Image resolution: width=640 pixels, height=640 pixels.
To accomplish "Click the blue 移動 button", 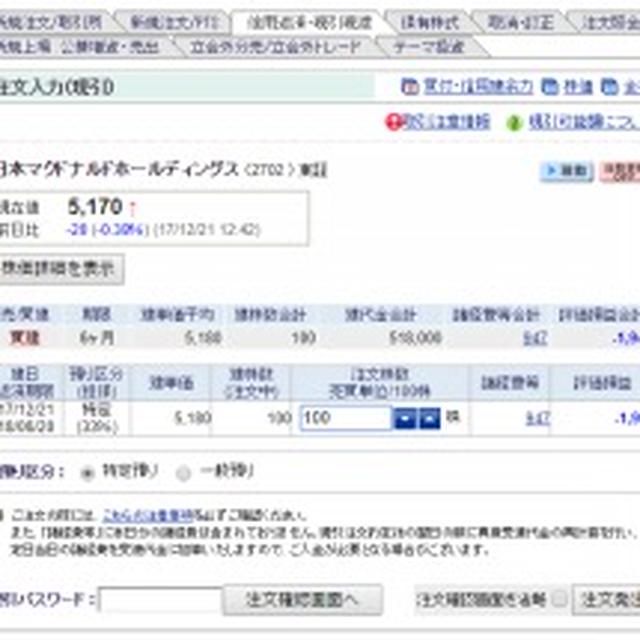I will tap(567, 171).
